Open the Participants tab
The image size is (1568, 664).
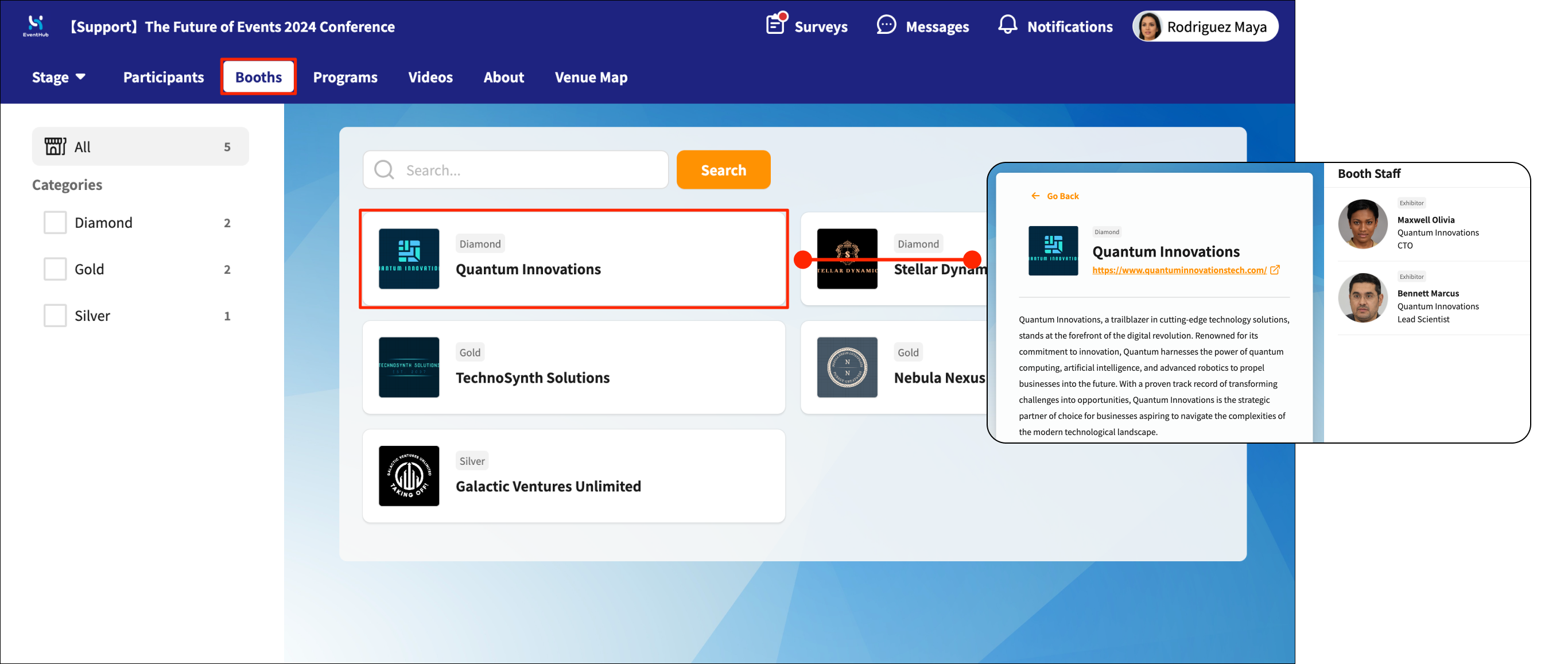(x=164, y=77)
